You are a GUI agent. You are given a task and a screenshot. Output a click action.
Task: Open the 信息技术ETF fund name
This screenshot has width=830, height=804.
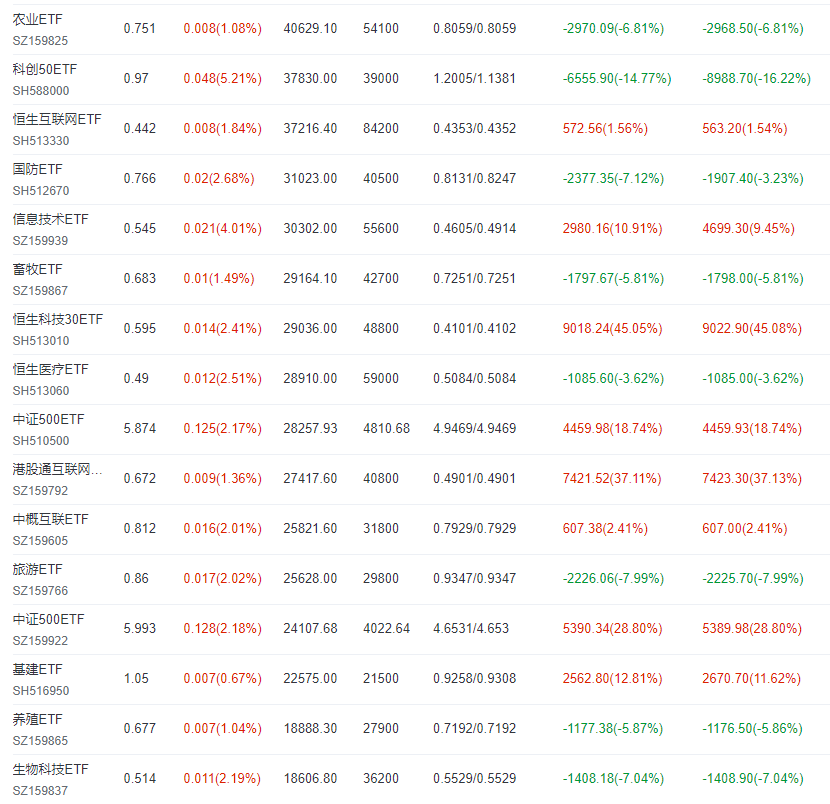[51, 220]
